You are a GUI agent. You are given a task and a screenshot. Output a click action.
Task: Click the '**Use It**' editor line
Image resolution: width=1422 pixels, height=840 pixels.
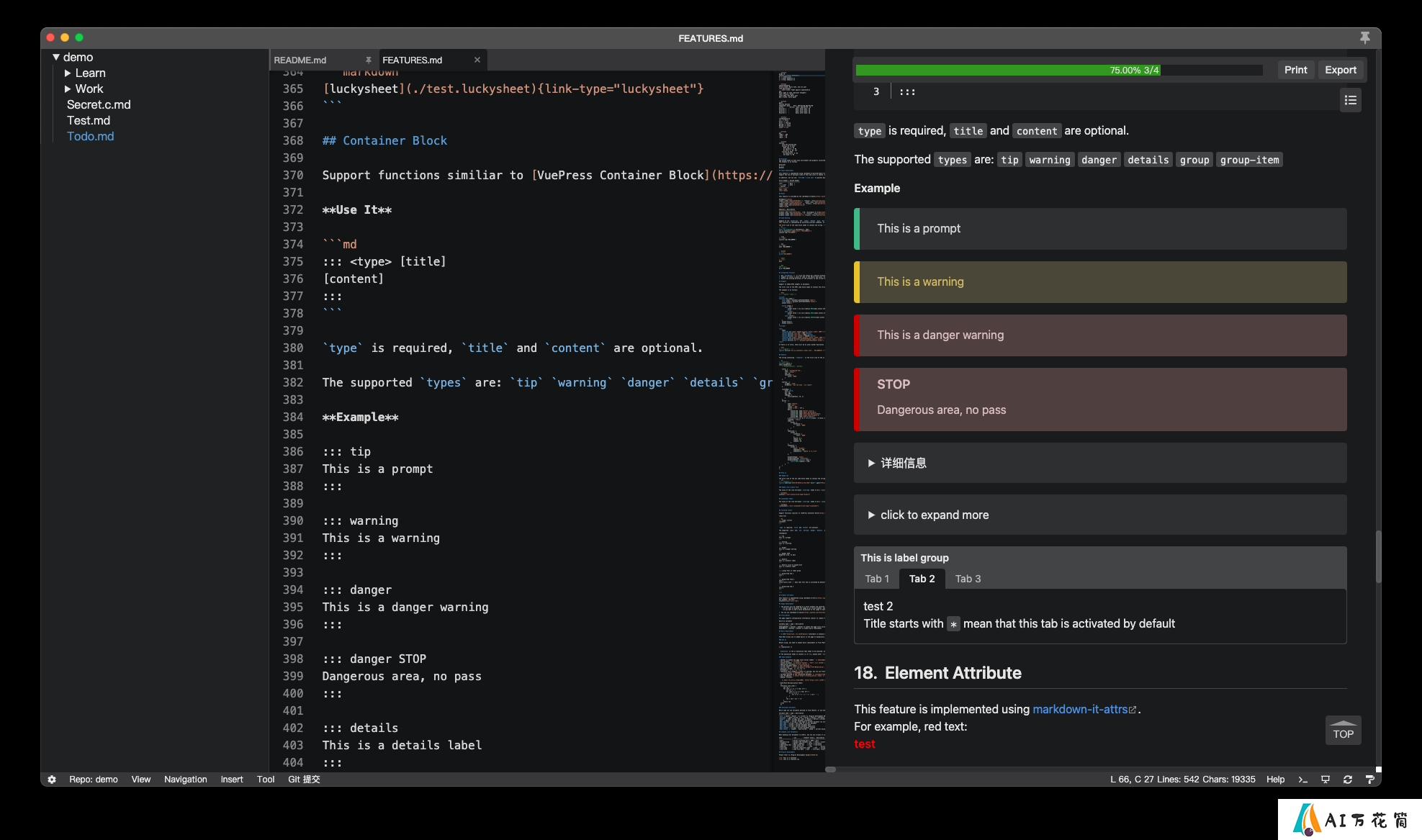click(x=357, y=209)
